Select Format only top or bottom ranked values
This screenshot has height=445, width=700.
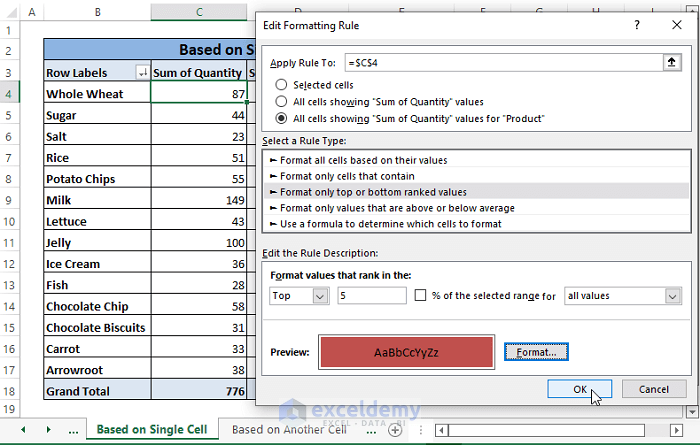click(476, 192)
